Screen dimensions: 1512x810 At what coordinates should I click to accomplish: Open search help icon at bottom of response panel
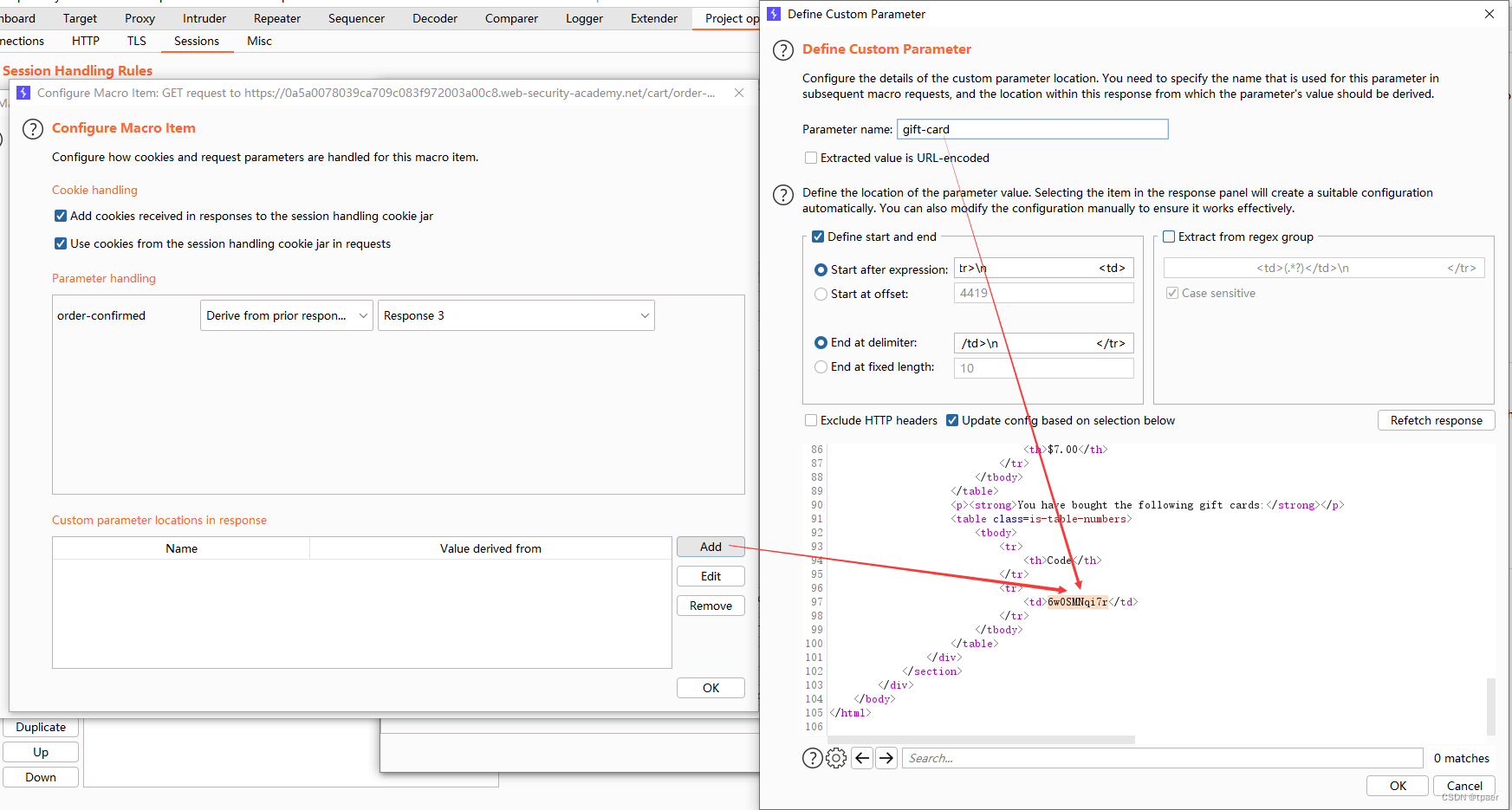812,758
